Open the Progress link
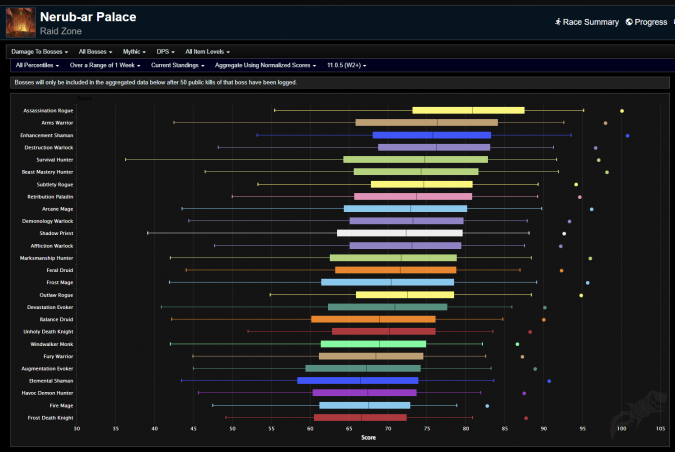This screenshot has width=675, height=452. (647, 22)
